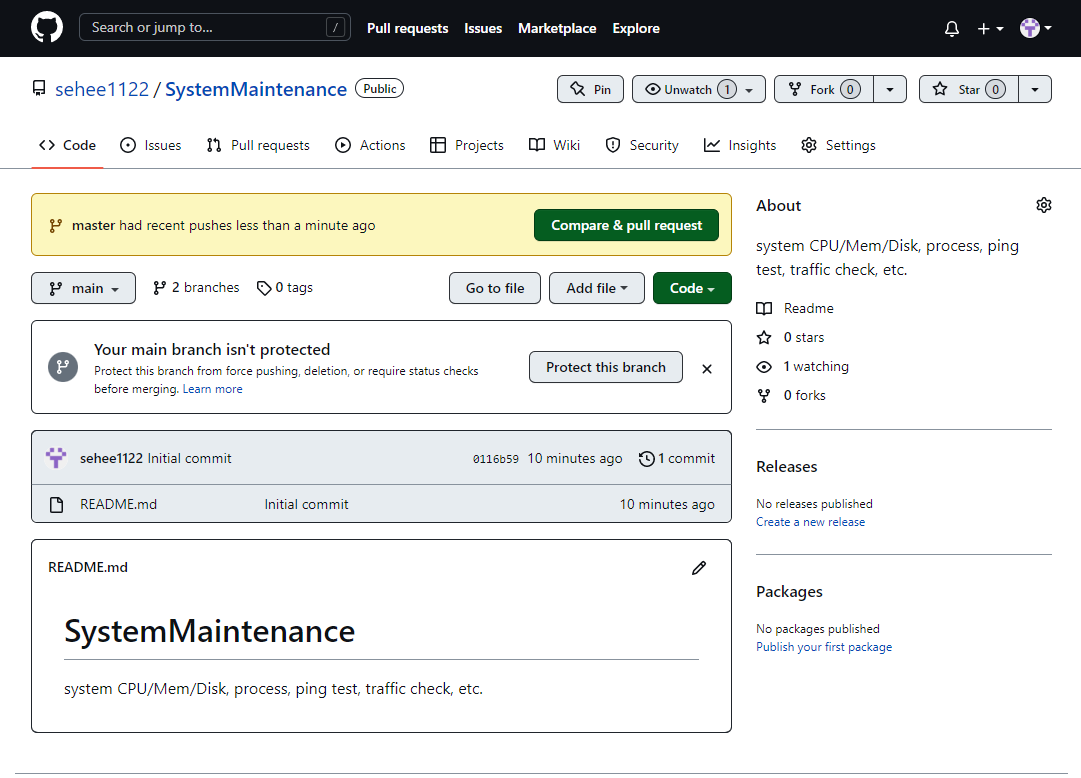The width and height of the screenshot is (1081, 778).
Task: Edit About details via gear icon
Action: (1044, 205)
